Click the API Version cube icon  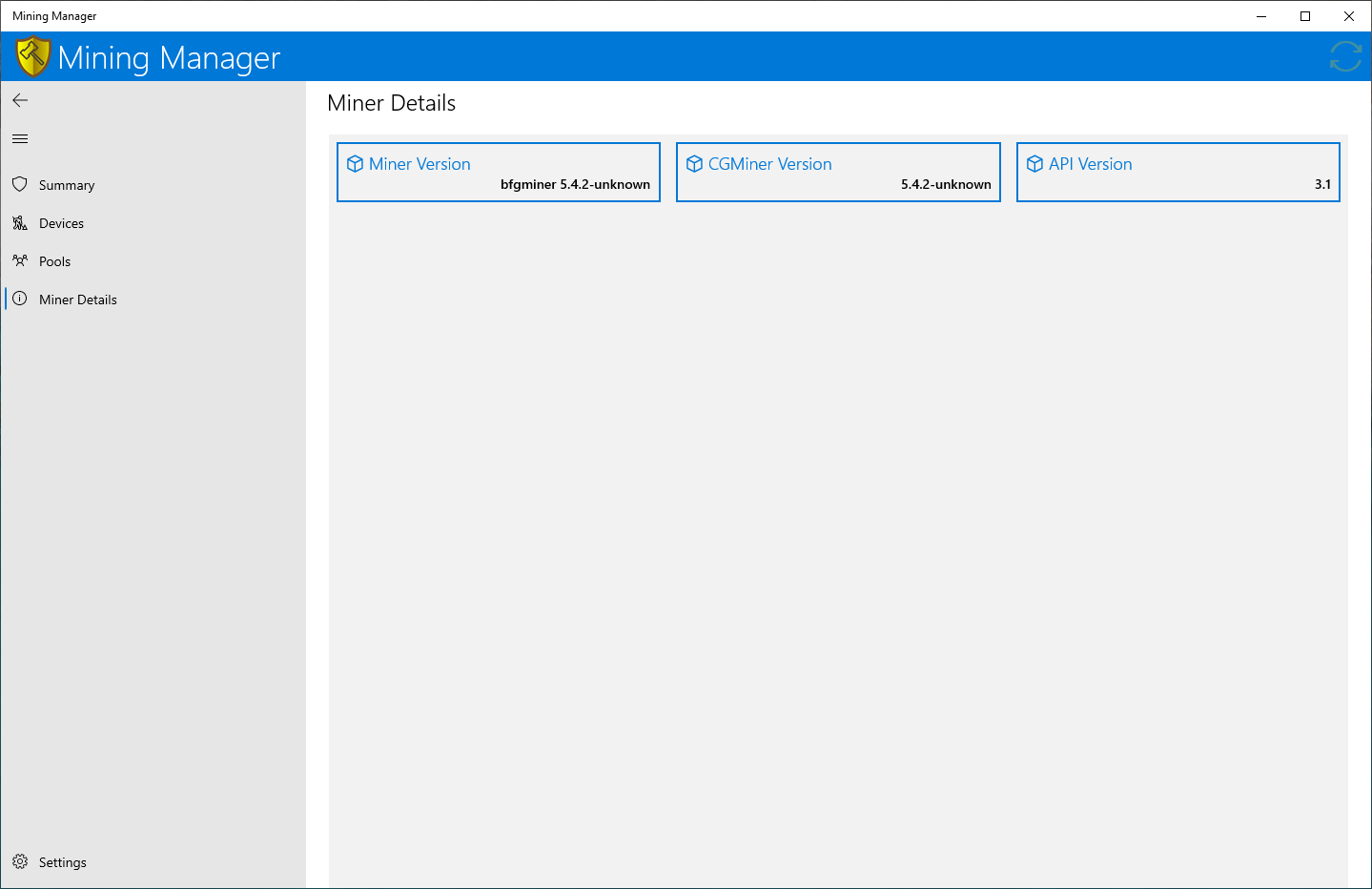point(1034,164)
